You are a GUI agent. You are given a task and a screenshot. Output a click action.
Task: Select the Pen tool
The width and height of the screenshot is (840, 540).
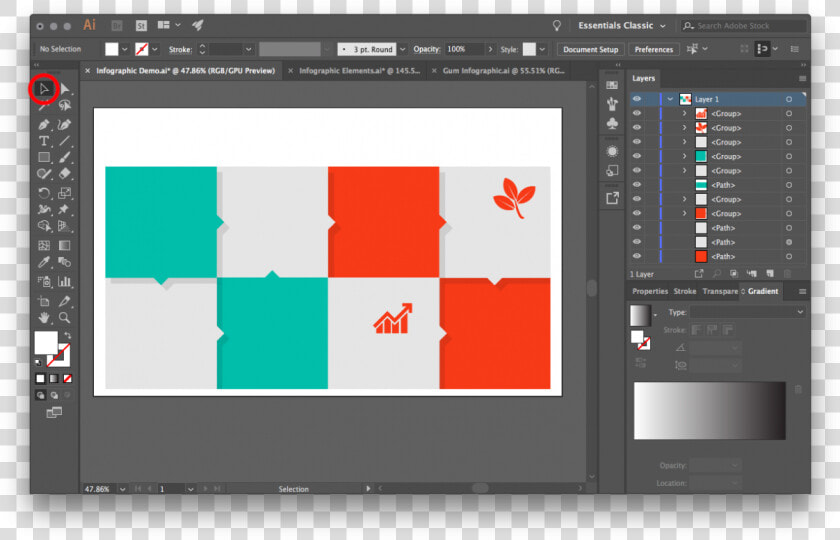click(44, 125)
